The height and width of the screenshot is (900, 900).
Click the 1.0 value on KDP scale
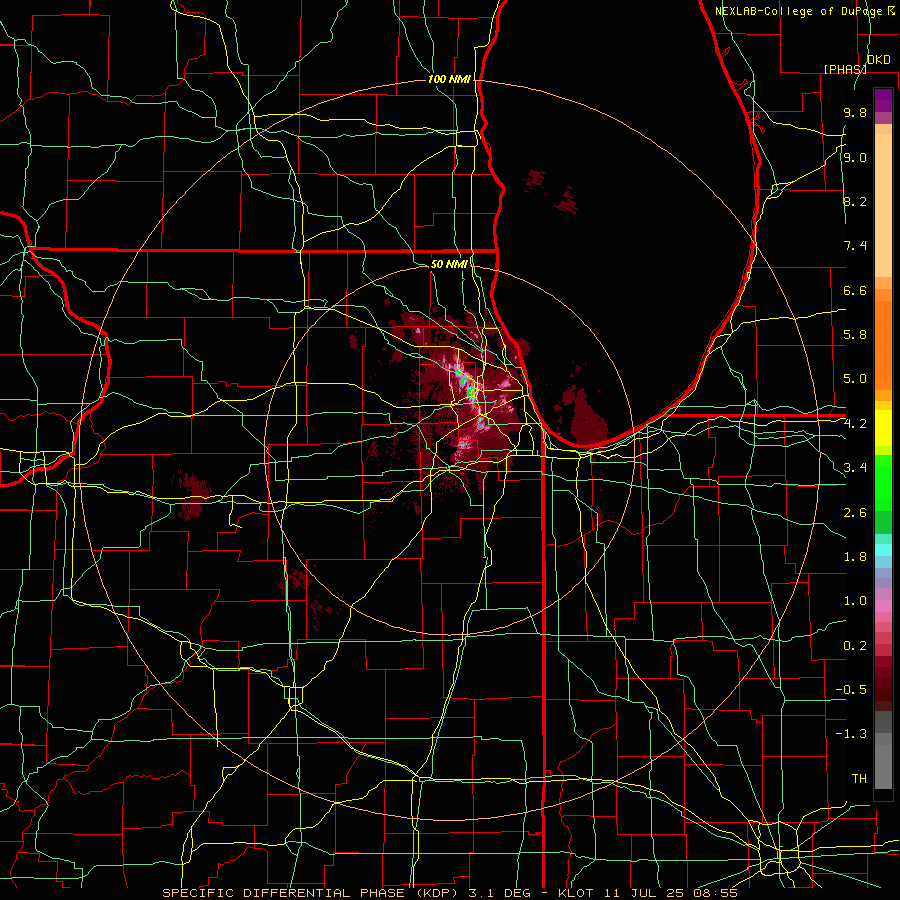855,601
